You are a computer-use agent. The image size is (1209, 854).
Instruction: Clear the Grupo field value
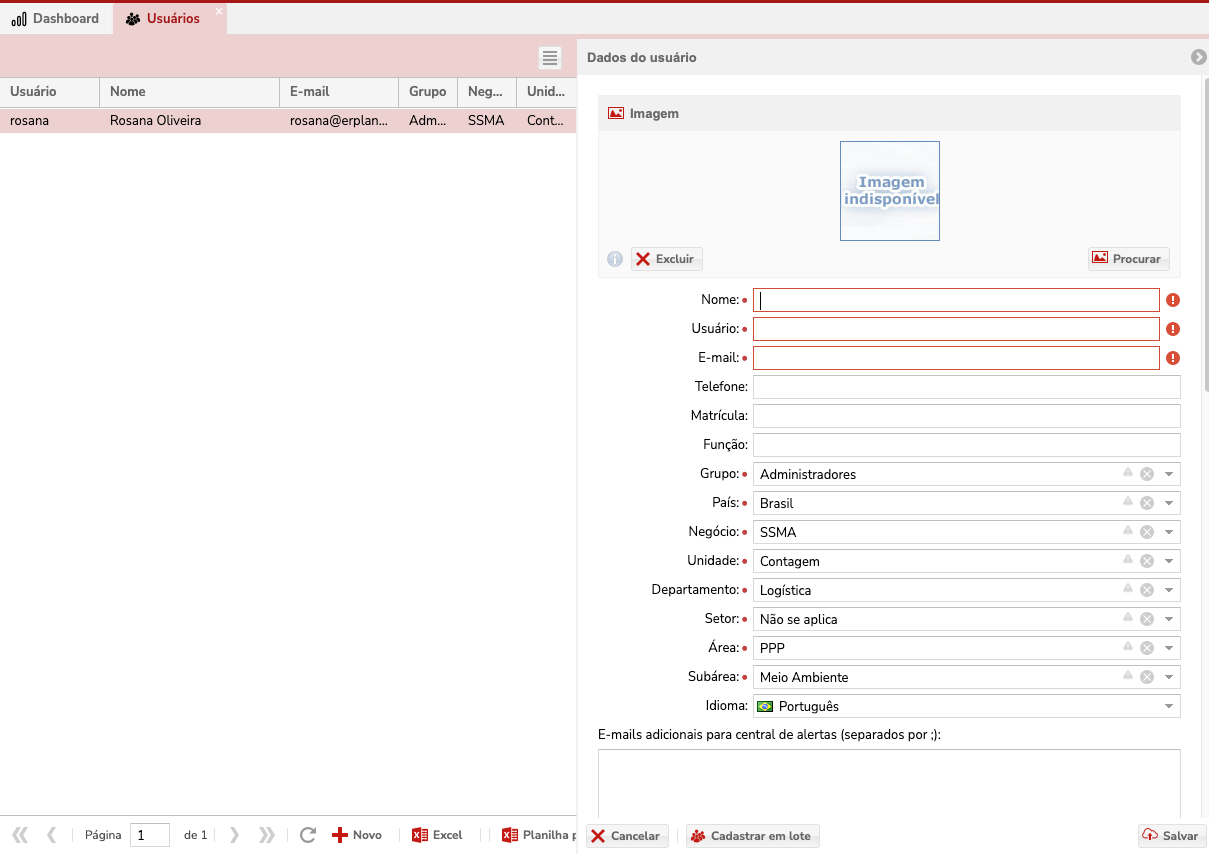1147,474
